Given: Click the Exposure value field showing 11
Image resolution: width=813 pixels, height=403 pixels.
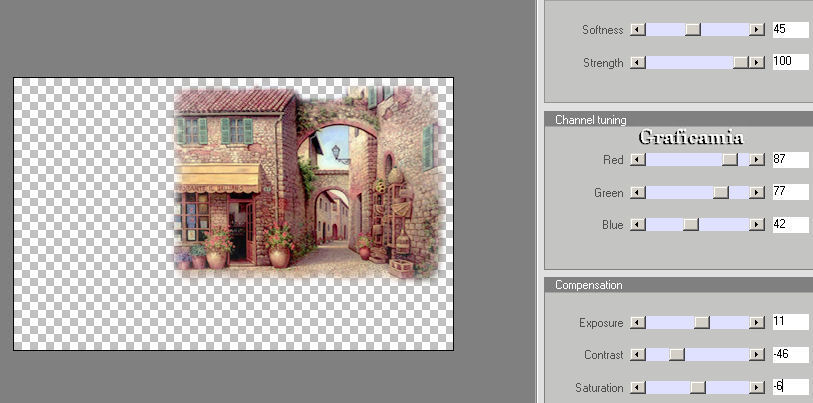Looking at the screenshot, I should point(790,322).
